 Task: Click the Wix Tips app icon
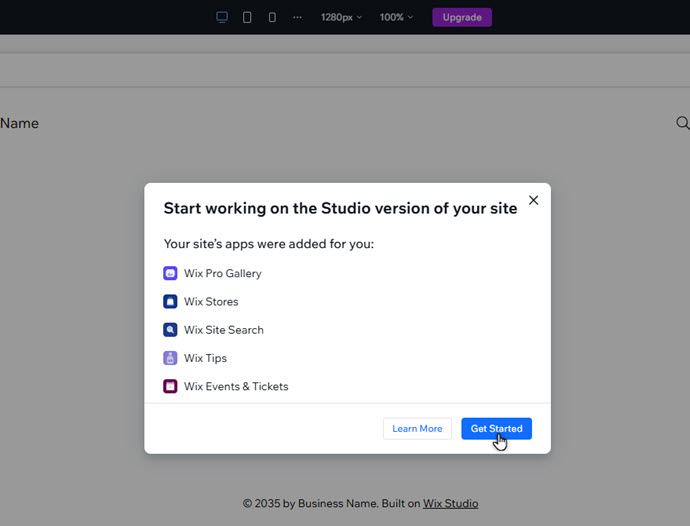170,358
